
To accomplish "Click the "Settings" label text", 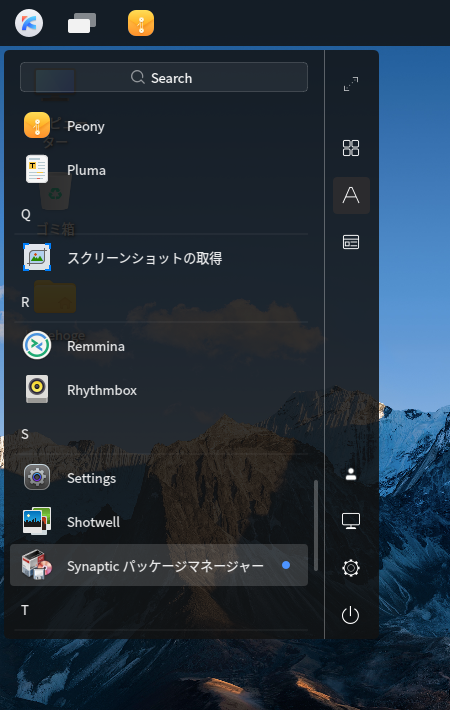I will [x=91, y=479].
